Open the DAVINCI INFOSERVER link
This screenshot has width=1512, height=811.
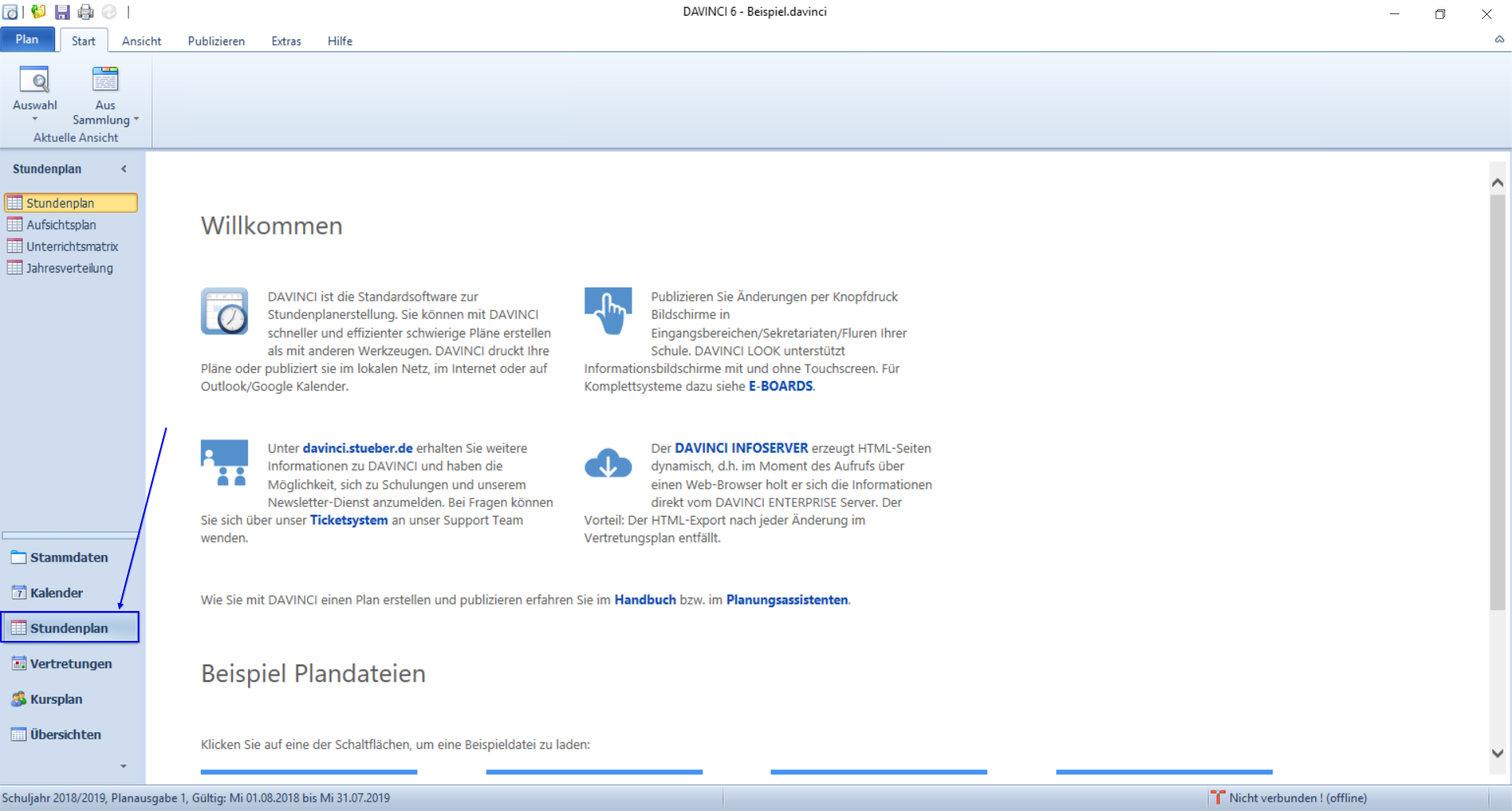pos(741,448)
